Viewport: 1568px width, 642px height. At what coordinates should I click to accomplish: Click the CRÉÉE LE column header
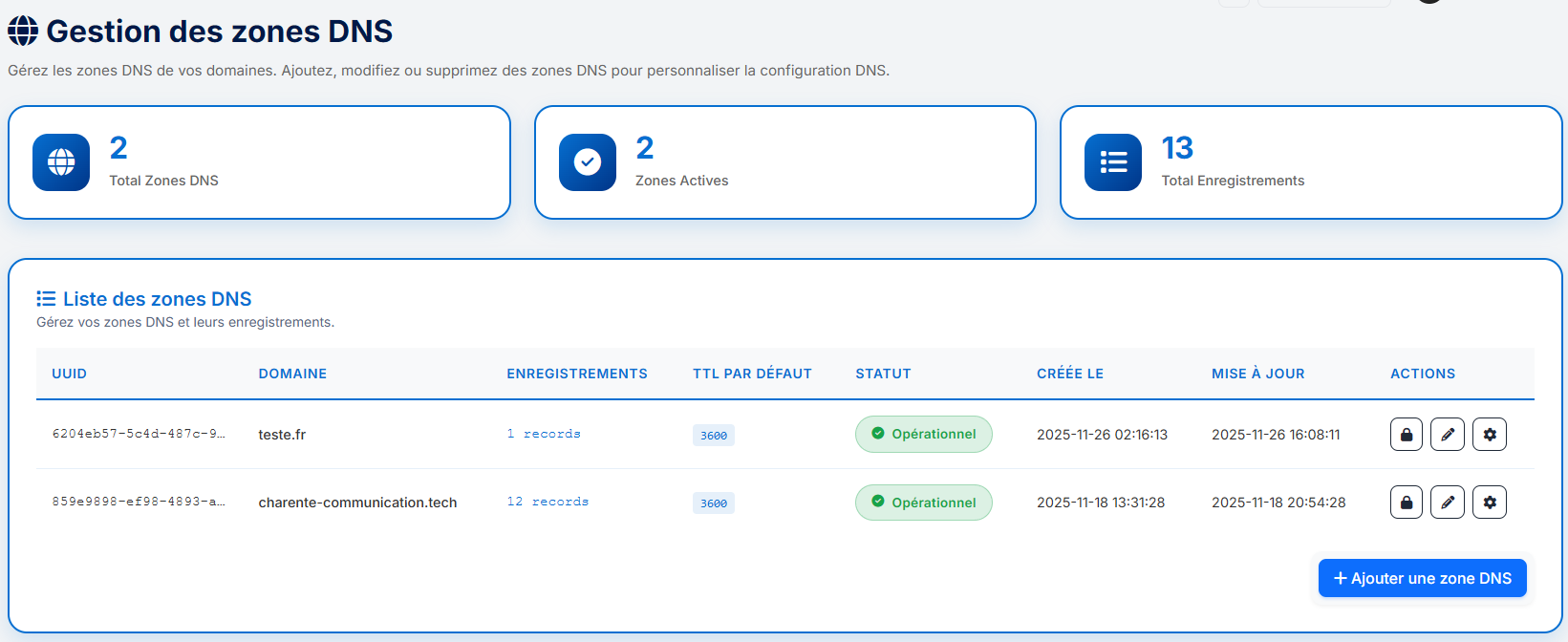[1070, 374]
